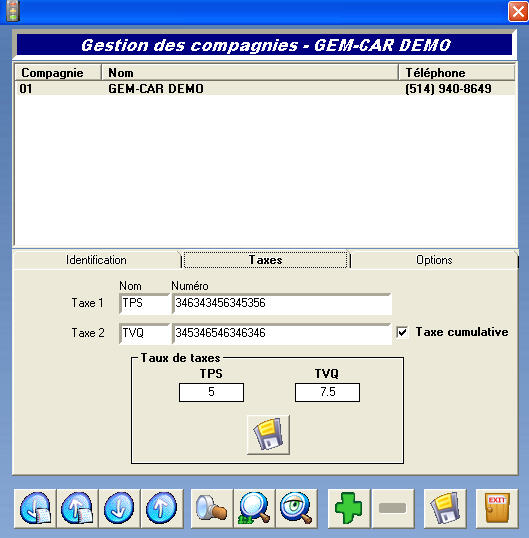
Task: Click the Téléphone column header
Action: coord(457,73)
